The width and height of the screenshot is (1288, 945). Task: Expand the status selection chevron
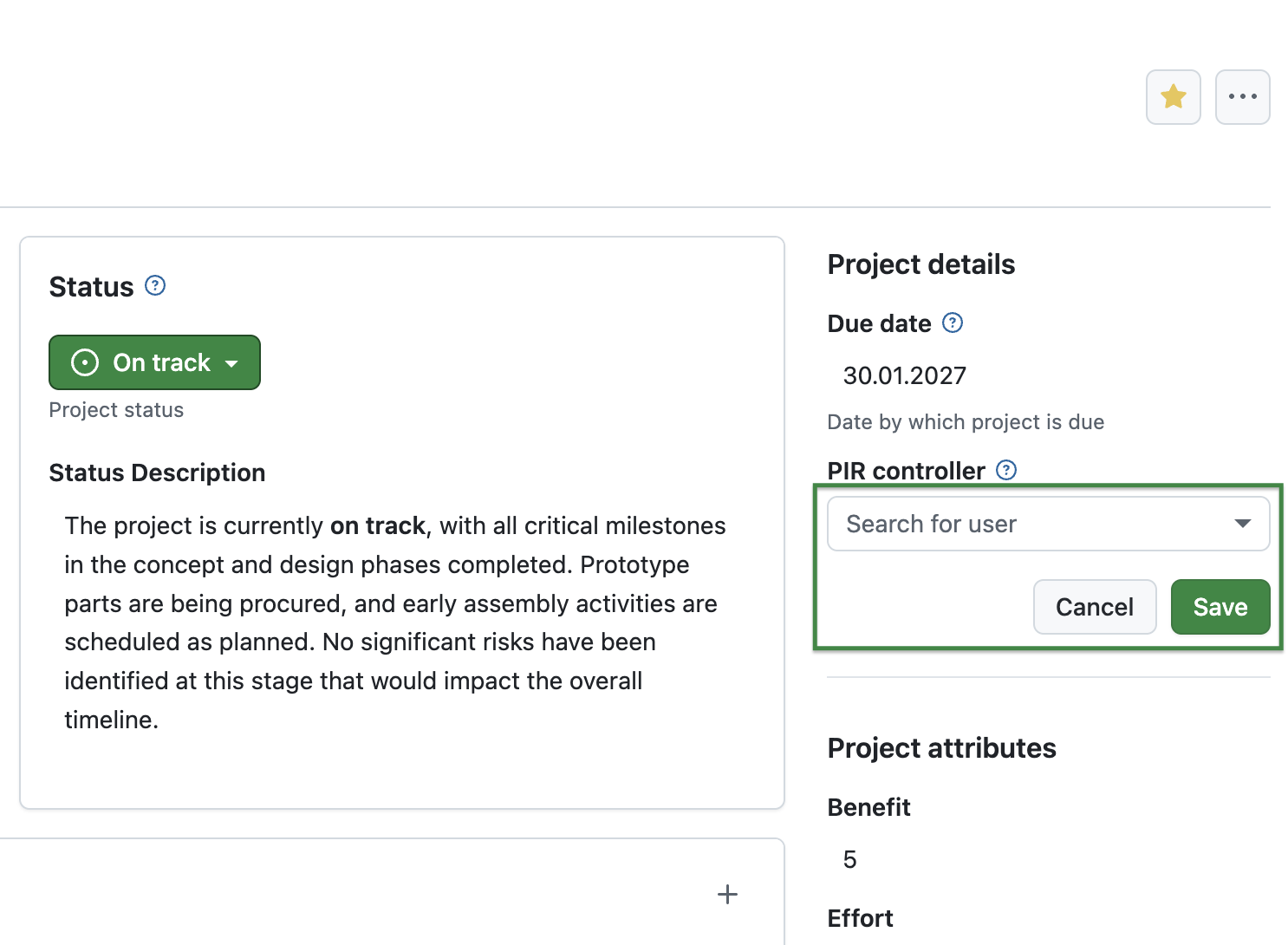(x=231, y=363)
